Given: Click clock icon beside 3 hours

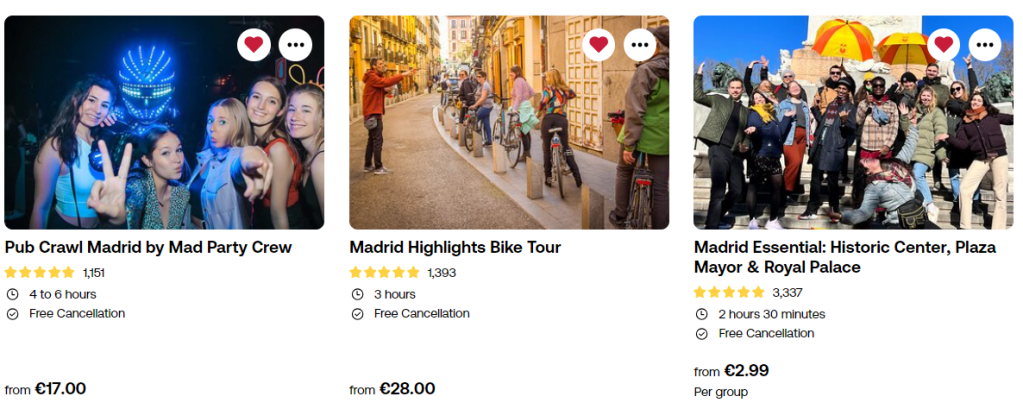Looking at the screenshot, I should 357,294.
